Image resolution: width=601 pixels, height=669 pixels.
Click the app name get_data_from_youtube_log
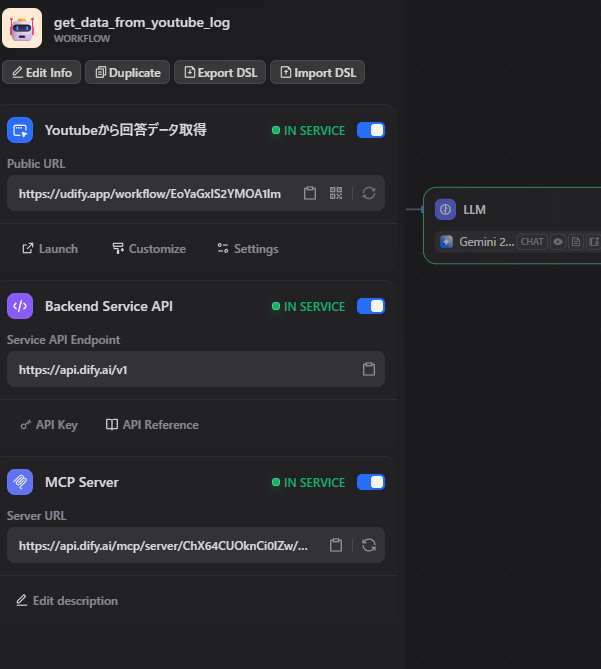(142, 22)
